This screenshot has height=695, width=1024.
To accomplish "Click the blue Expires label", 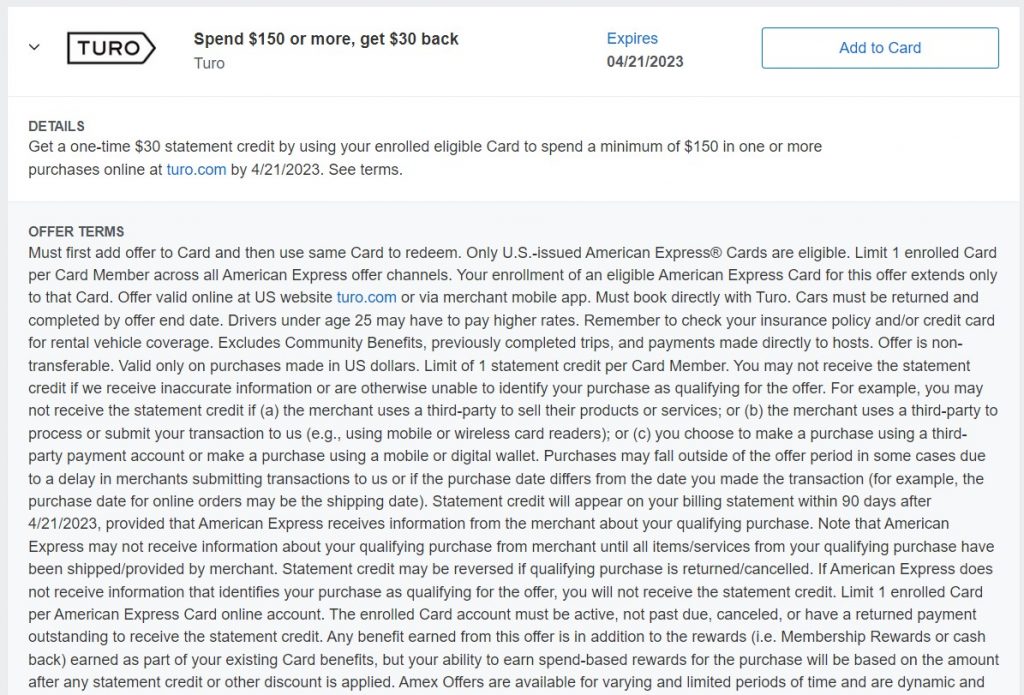I will pyautogui.click(x=634, y=37).
